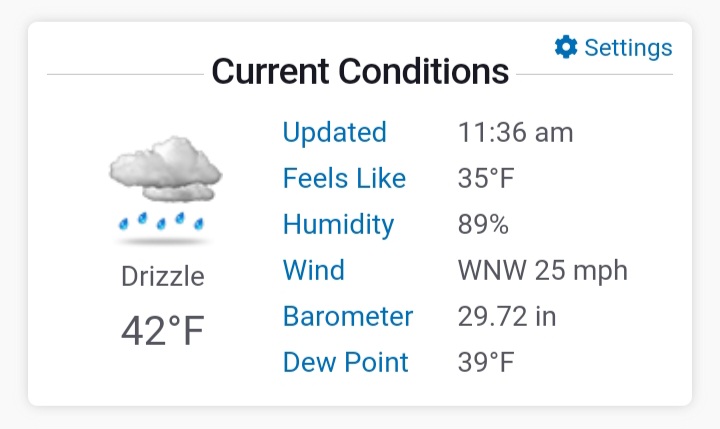Select the Barometer label

(348, 316)
